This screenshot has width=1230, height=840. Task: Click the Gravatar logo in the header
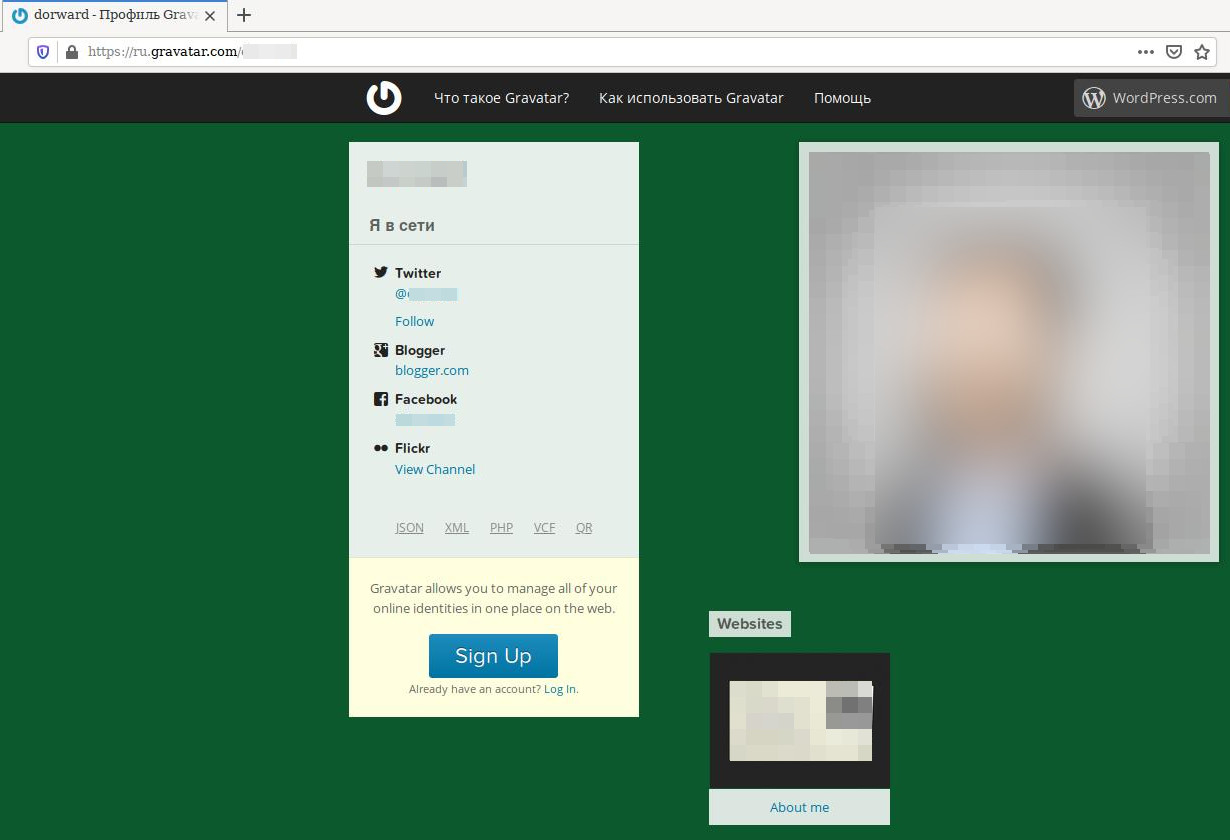point(384,98)
